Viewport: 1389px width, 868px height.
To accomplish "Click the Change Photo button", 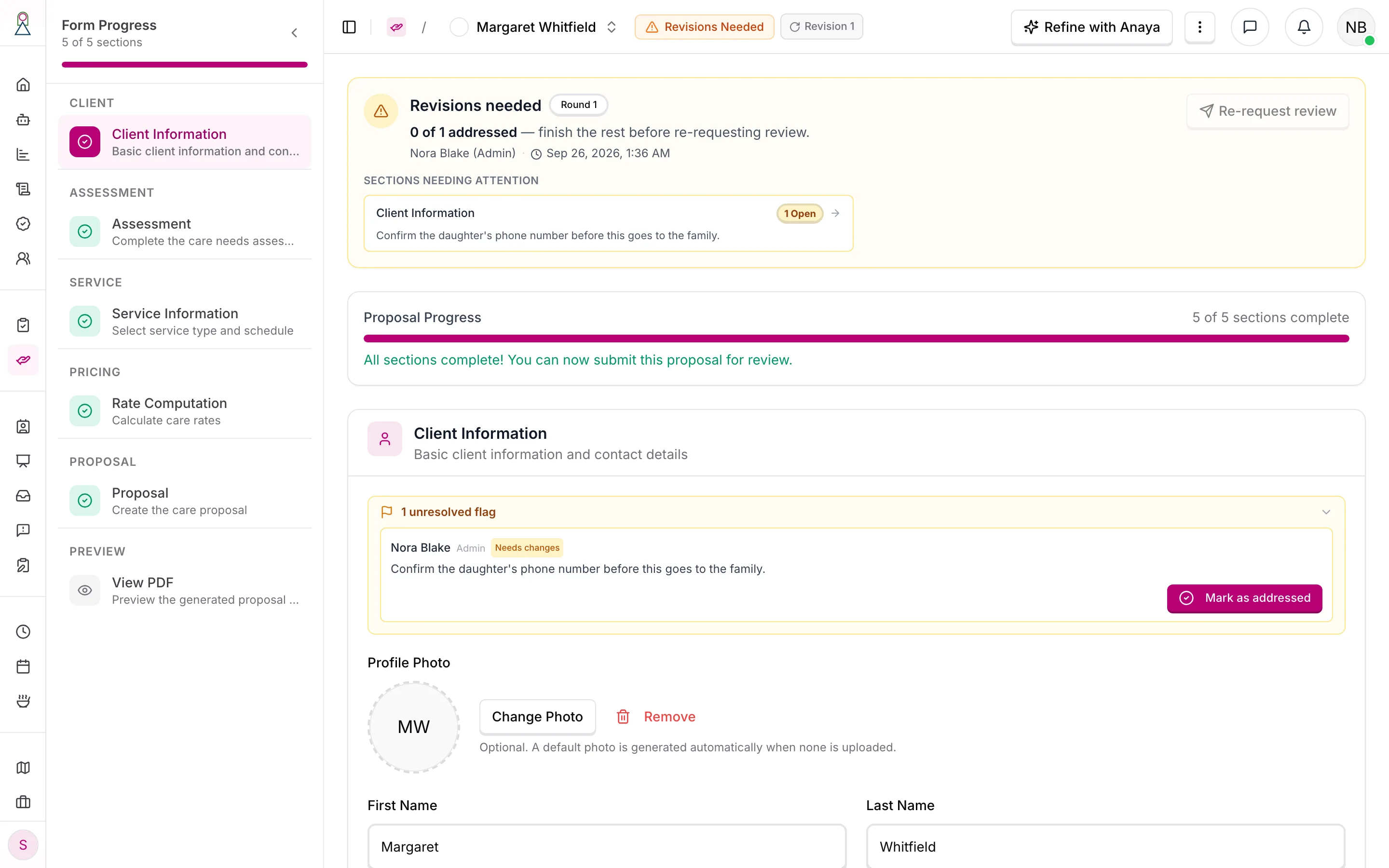I will tap(537, 717).
